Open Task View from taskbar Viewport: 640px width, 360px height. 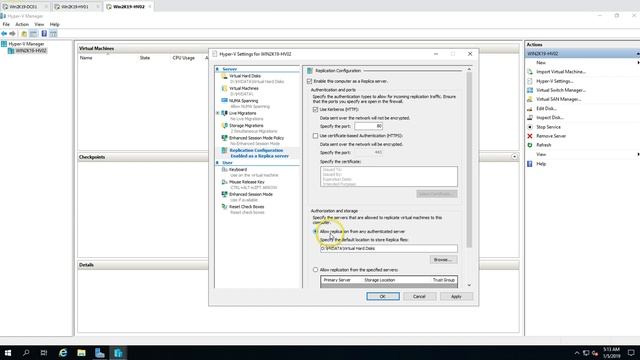pos(44,353)
